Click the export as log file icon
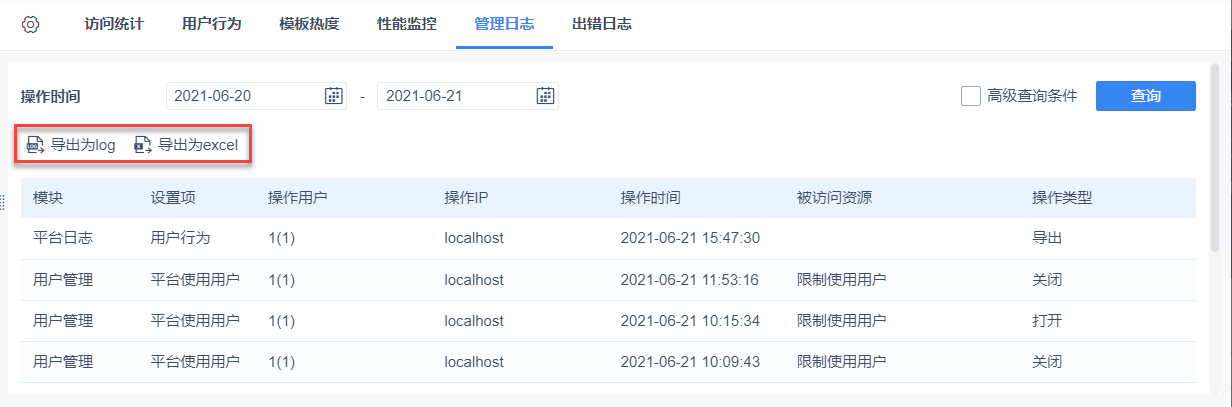Viewport: 1232px width, 407px height. (36, 145)
